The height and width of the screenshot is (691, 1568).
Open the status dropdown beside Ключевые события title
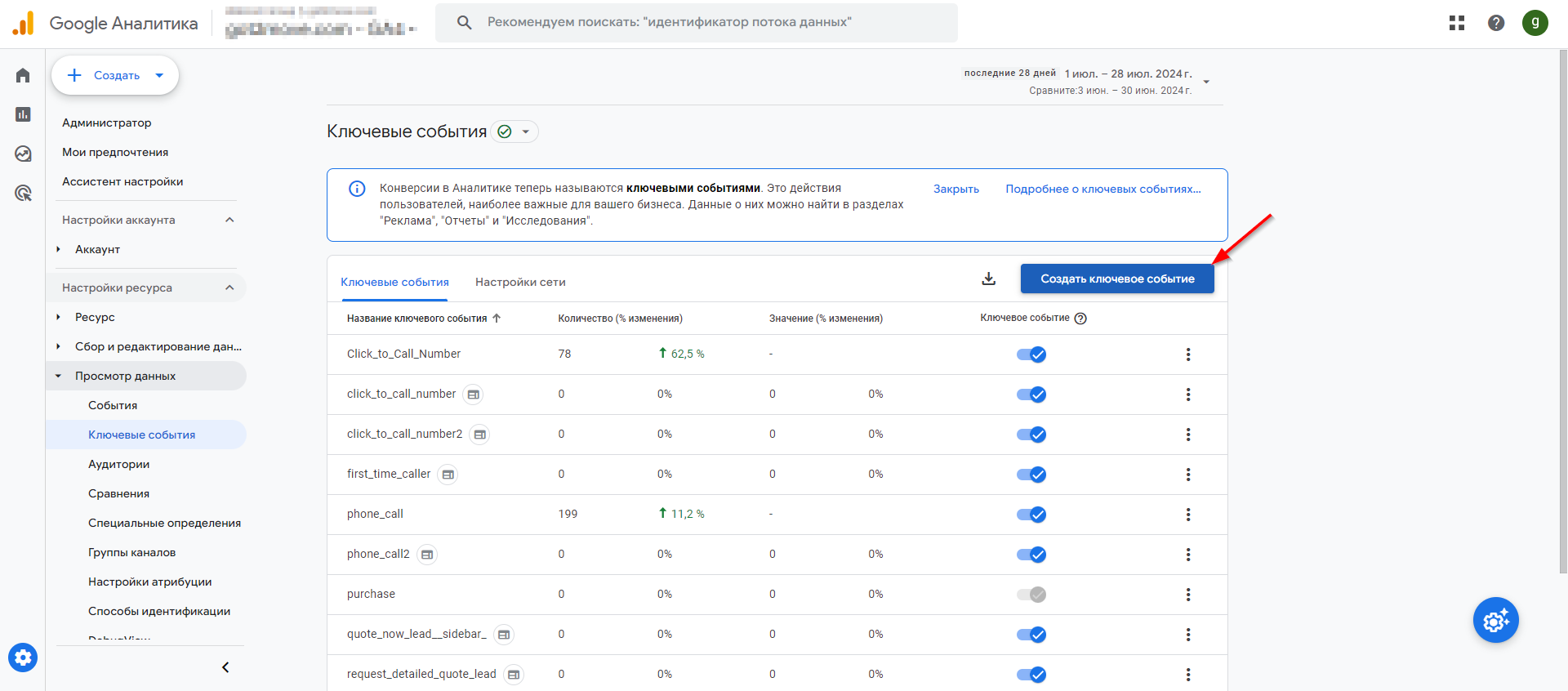[x=515, y=132]
